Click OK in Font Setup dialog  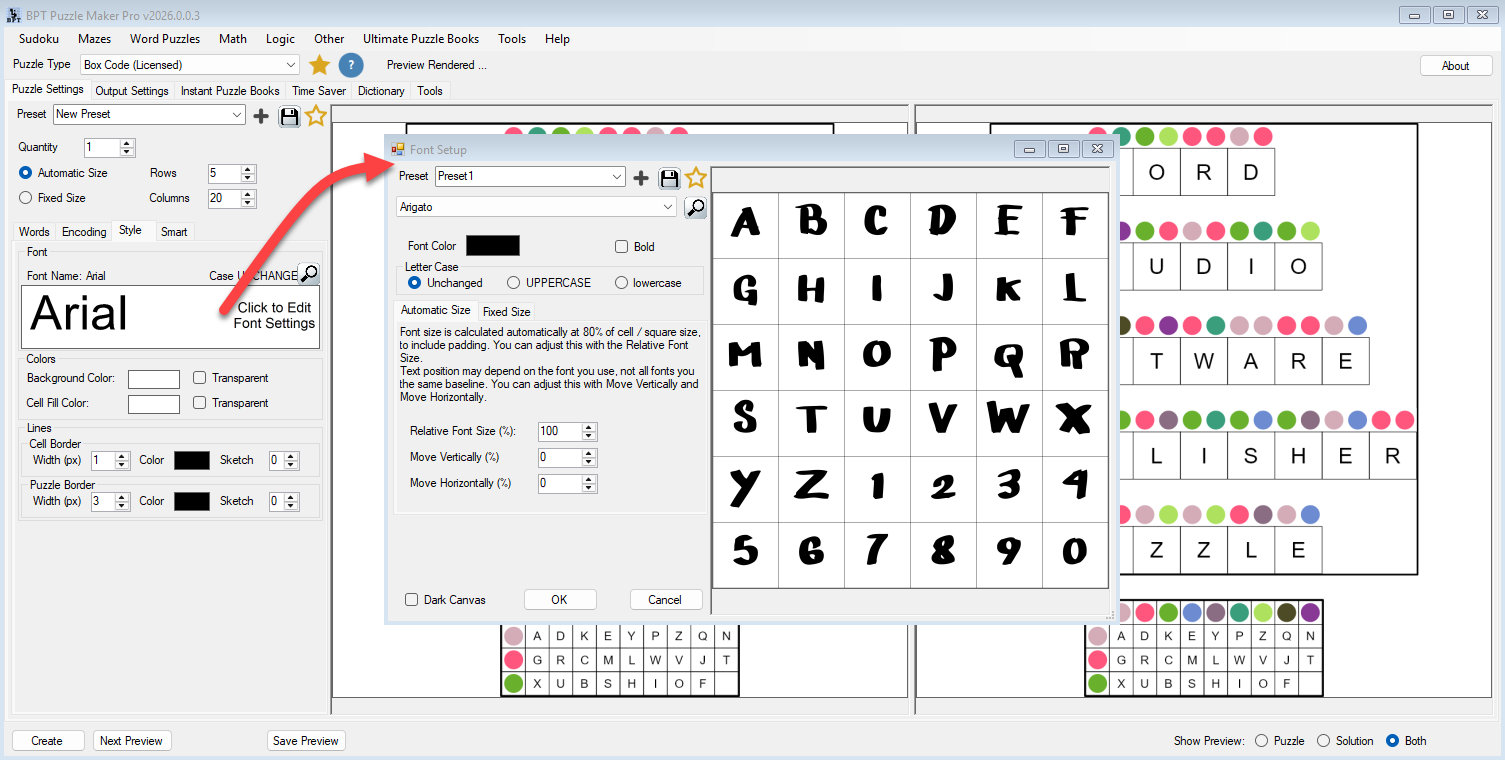pyautogui.click(x=559, y=600)
